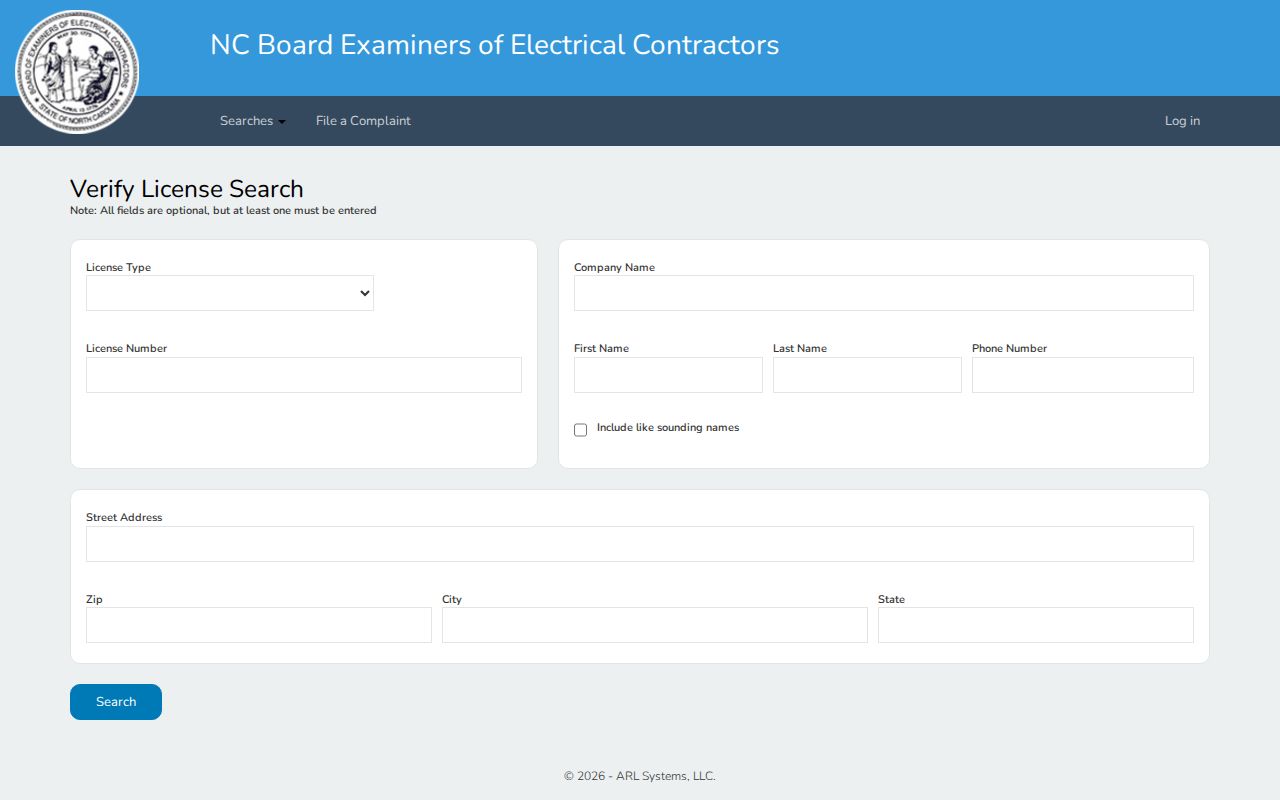
Task: Select the First Name input box
Action: coord(668,375)
